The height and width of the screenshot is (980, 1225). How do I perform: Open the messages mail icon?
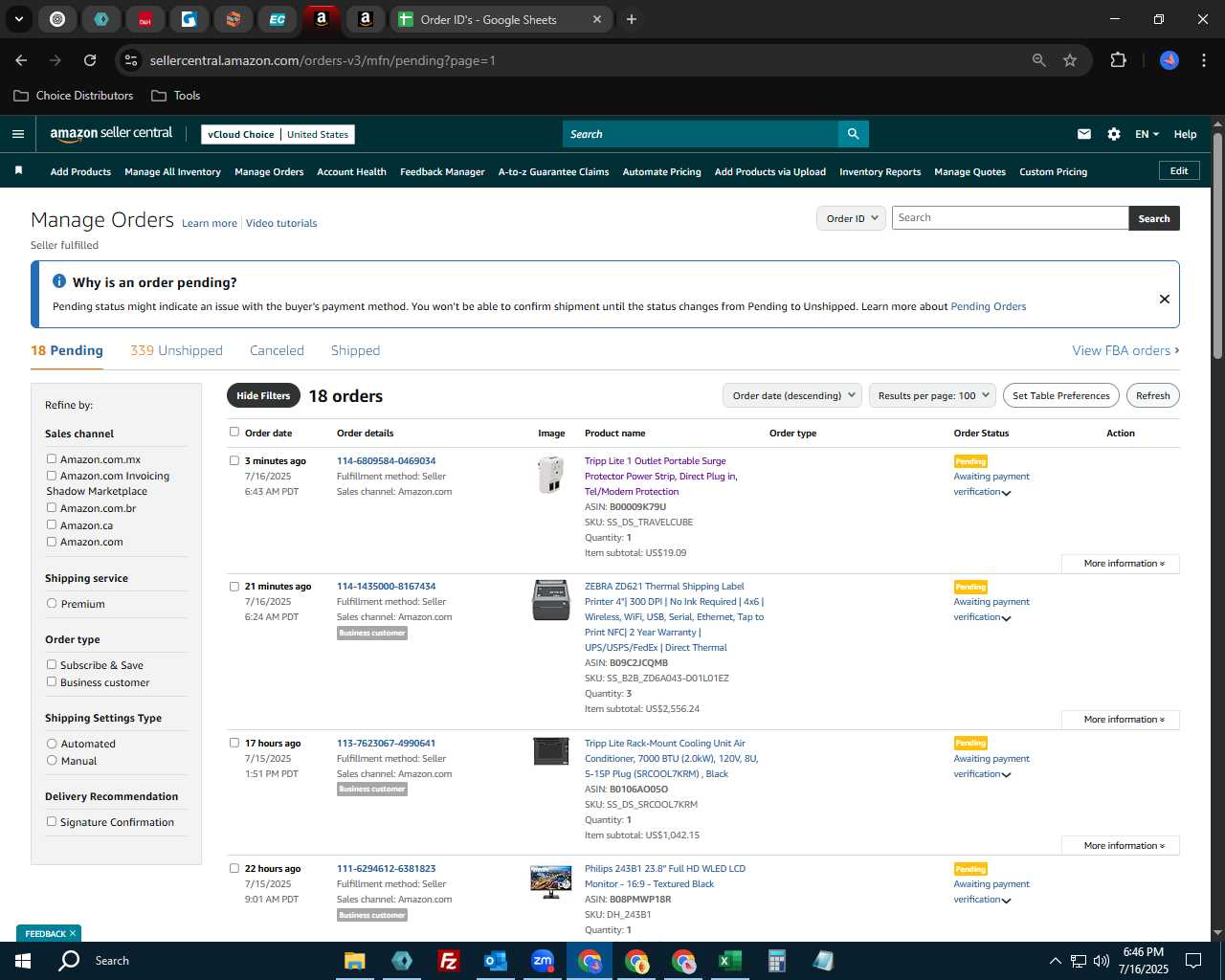tap(1083, 134)
